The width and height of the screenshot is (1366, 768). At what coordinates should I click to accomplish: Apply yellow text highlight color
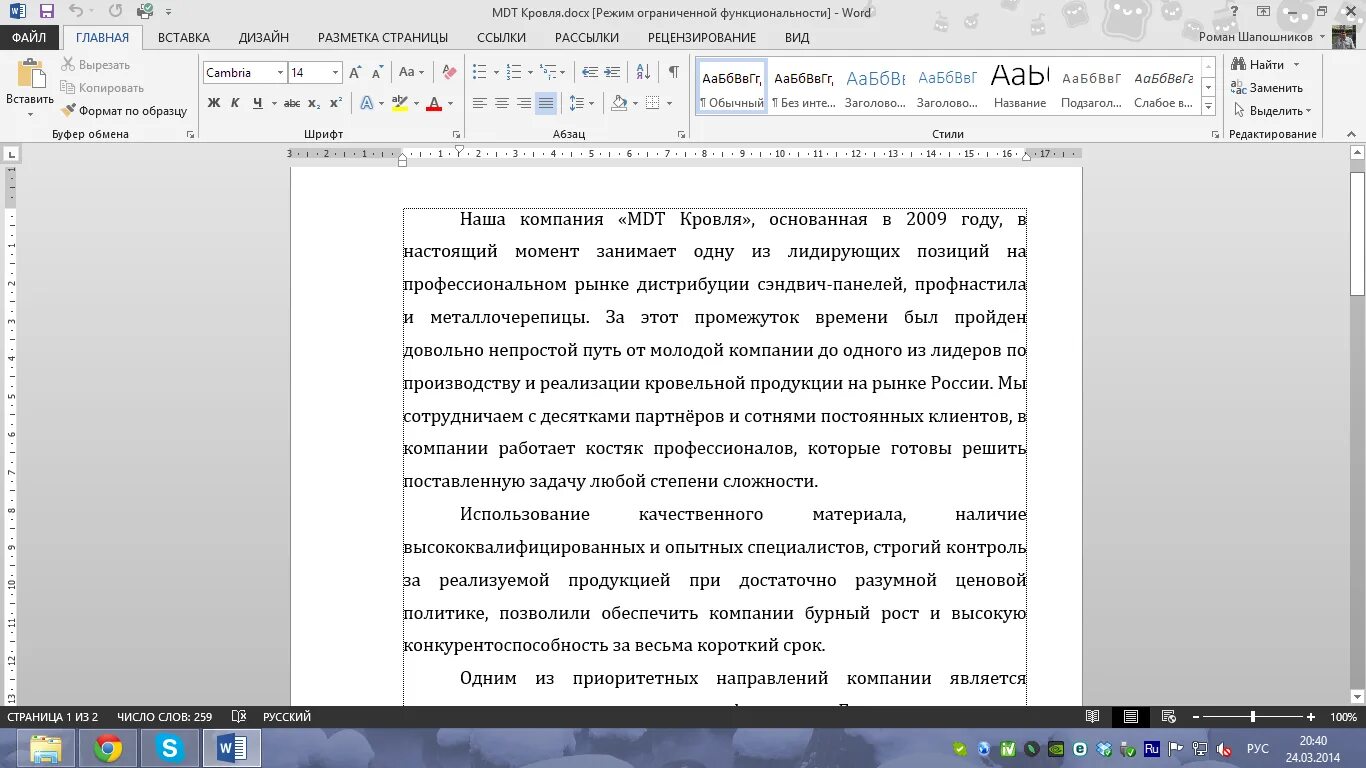pos(400,103)
